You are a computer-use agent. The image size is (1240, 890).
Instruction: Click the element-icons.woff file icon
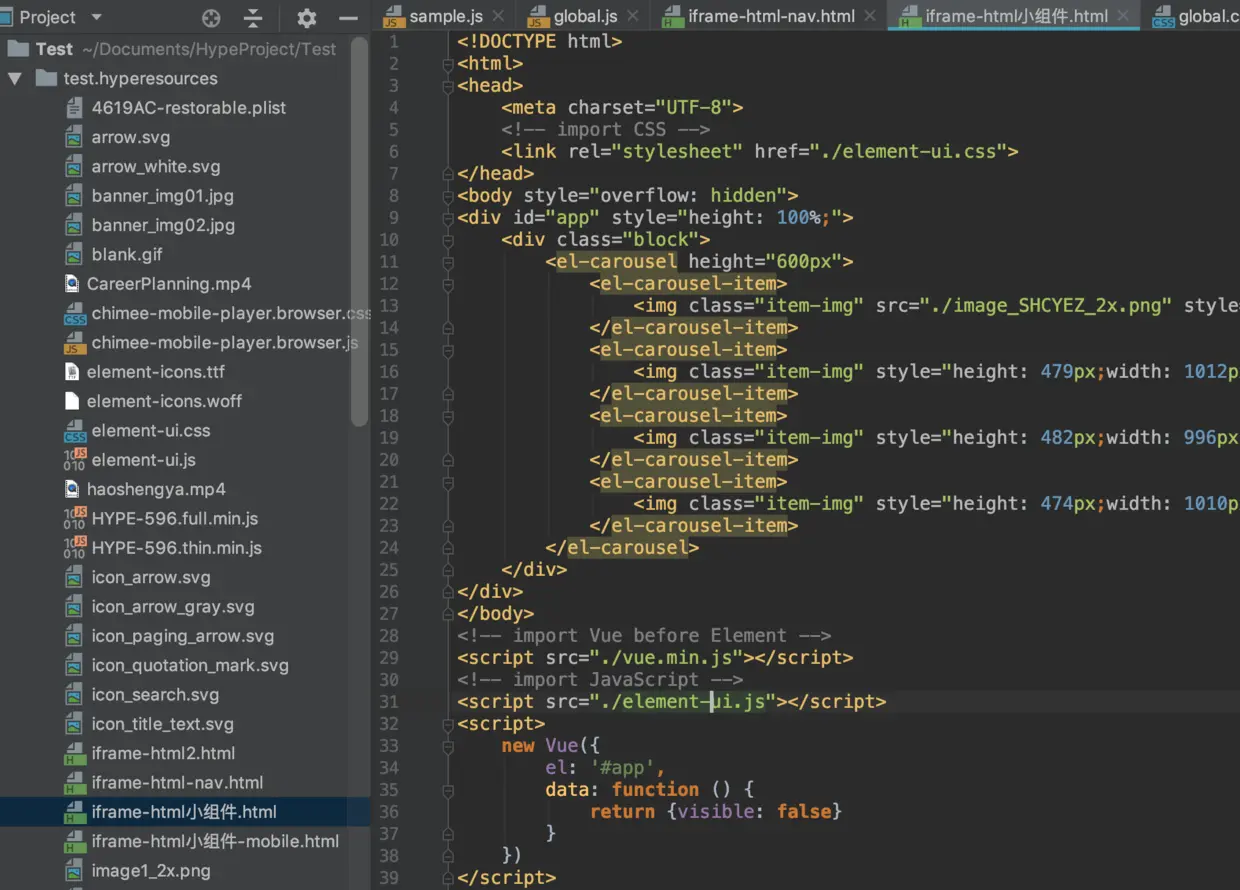pos(72,401)
